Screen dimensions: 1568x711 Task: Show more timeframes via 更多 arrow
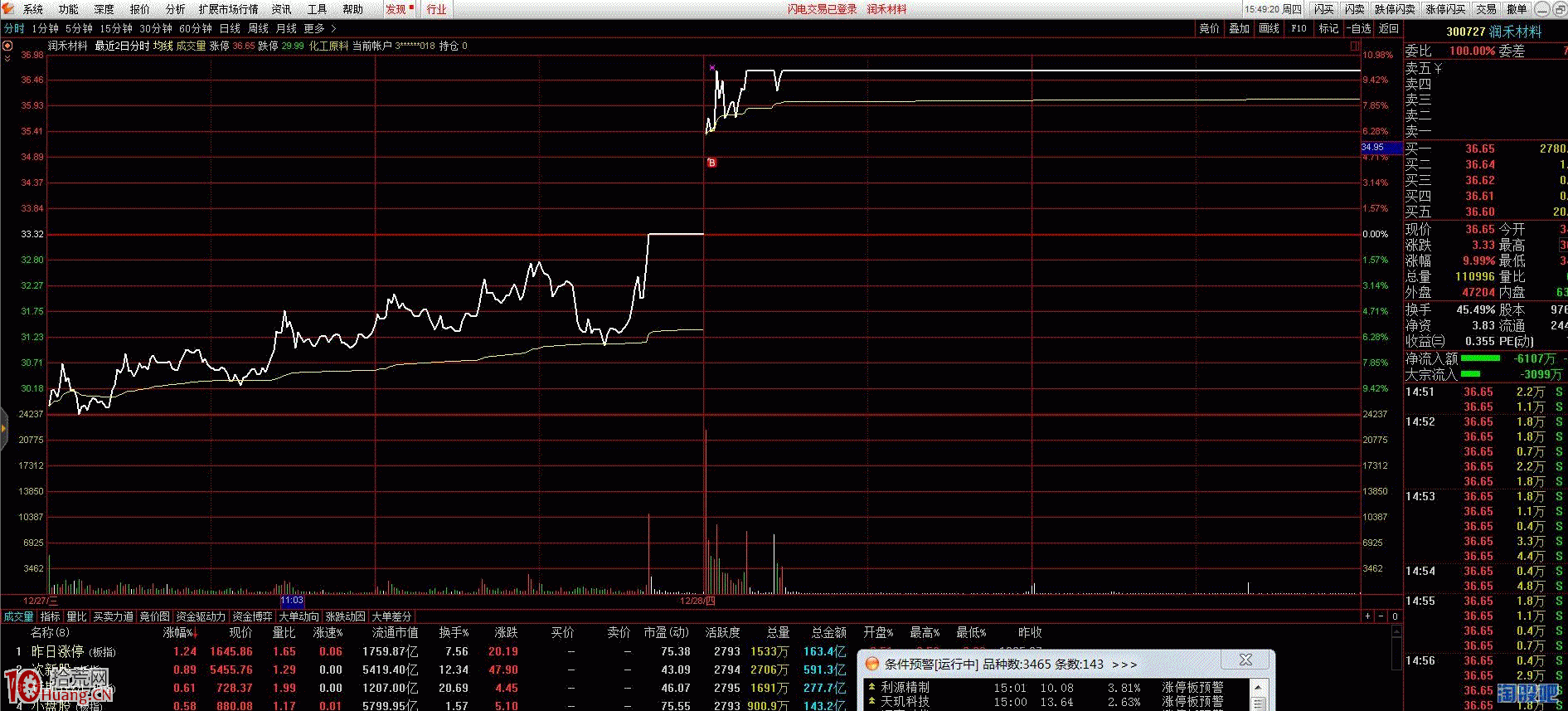point(334,28)
